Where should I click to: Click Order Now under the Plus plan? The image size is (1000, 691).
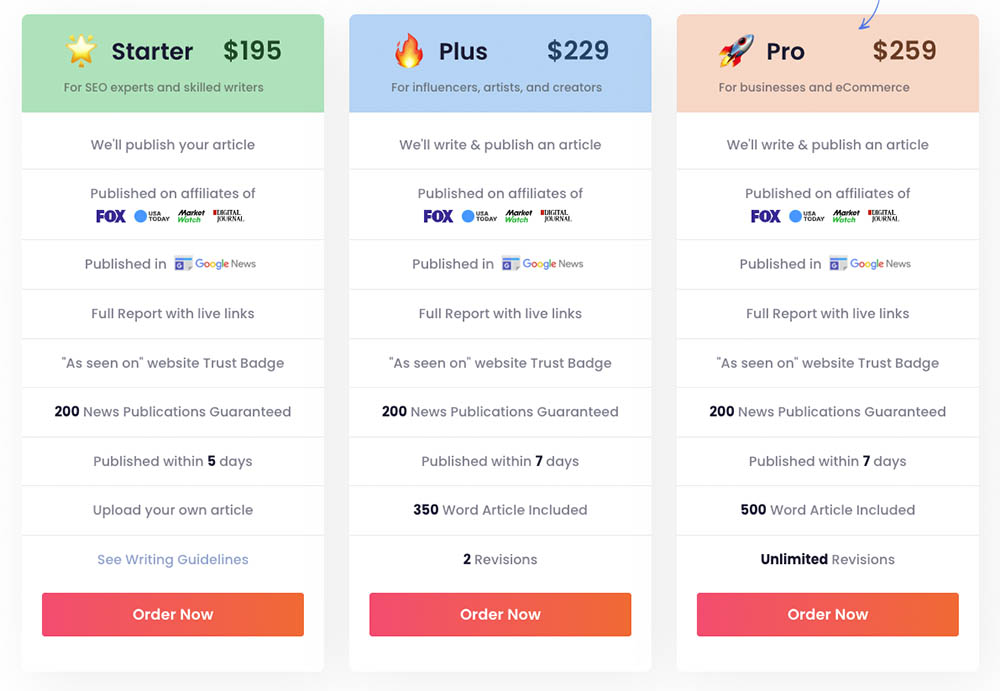(x=500, y=614)
